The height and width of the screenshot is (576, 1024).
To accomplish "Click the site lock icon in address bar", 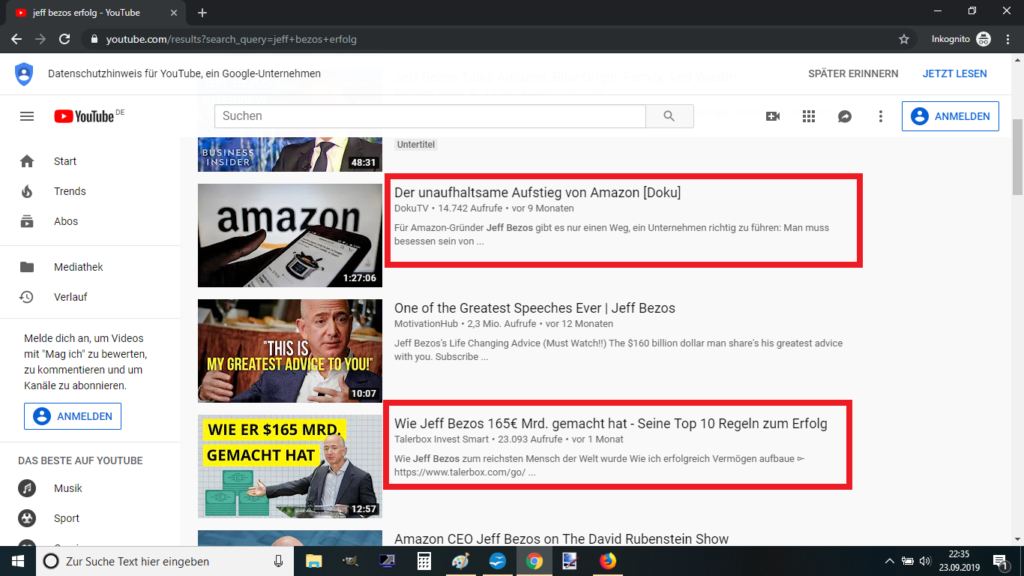I will (x=94, y=39).
